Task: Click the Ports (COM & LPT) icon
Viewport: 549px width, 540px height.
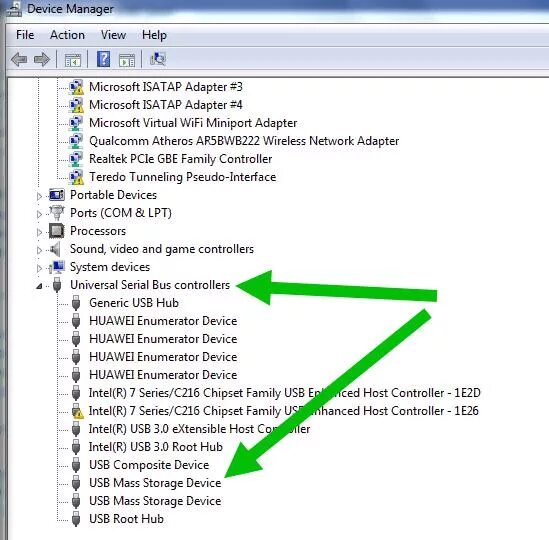Action: tap(57, 213)
